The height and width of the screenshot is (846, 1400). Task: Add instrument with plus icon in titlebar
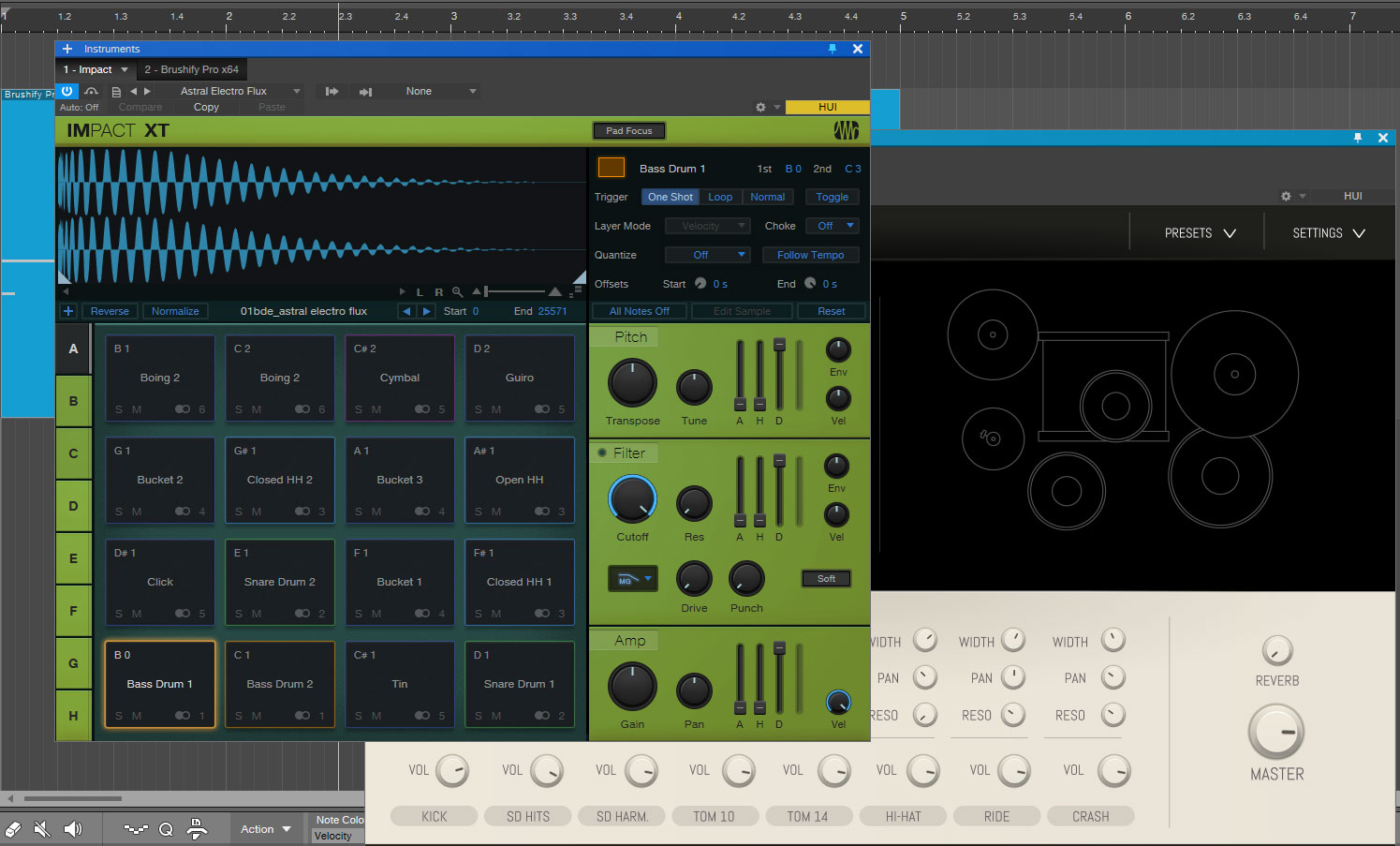click(x=67, y=49)
